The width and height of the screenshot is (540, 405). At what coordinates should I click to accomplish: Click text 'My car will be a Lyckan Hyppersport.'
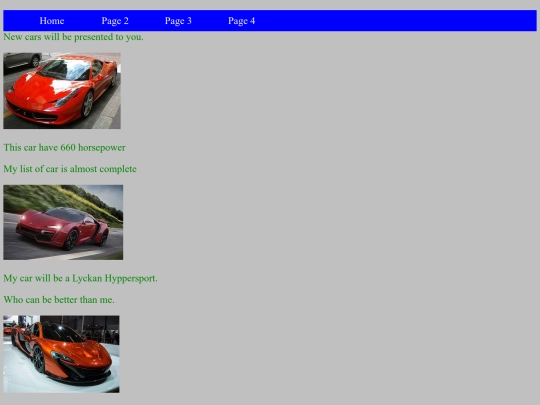[80, 278]
